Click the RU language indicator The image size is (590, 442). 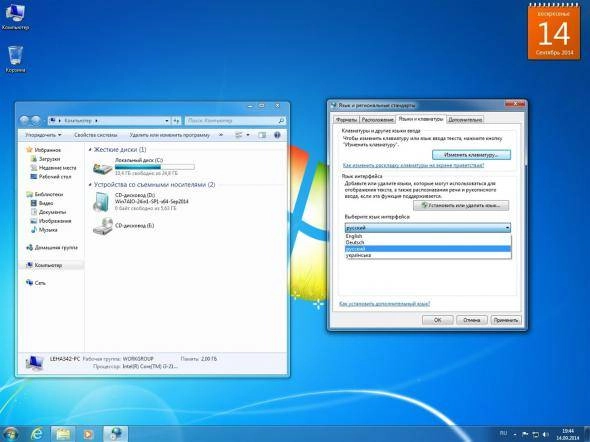503,433
